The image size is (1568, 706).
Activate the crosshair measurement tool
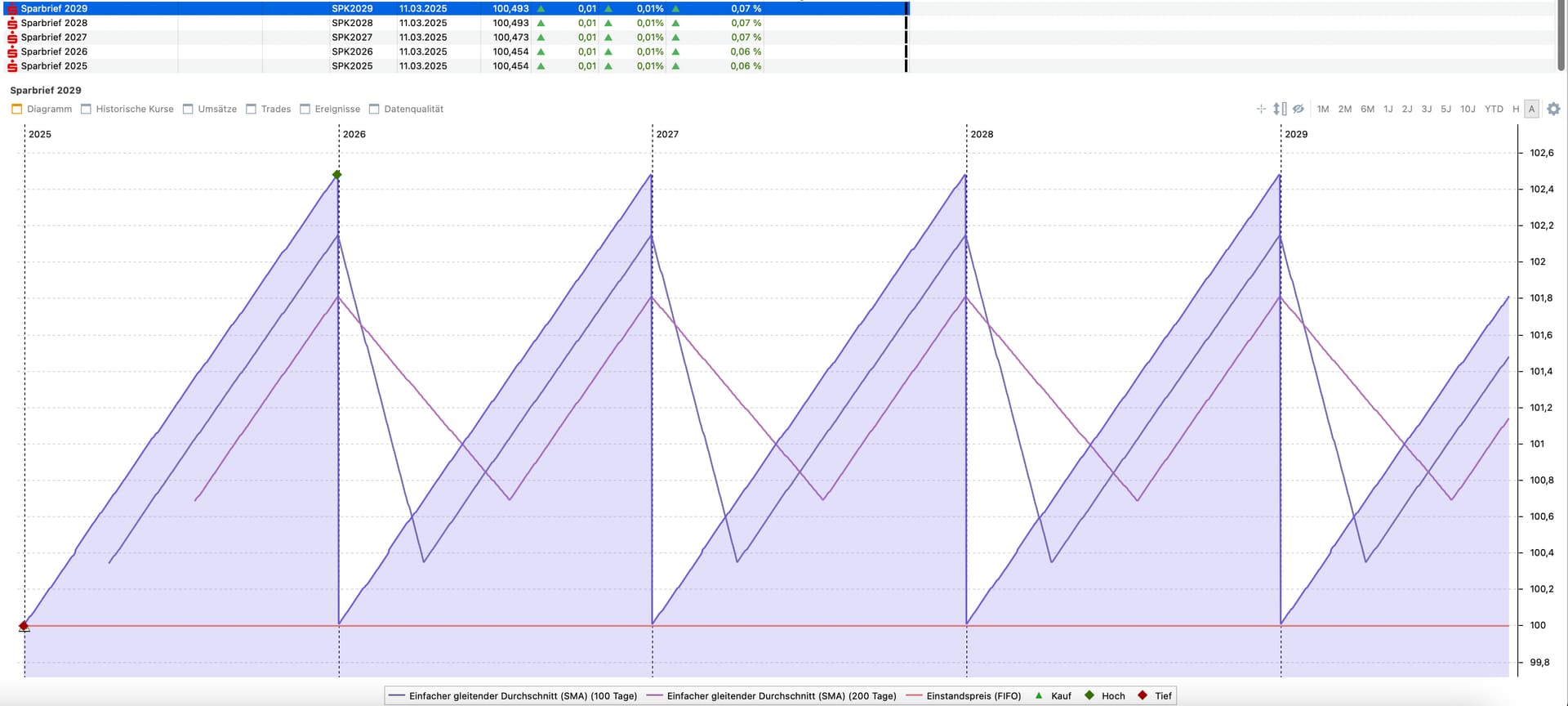coord(1261,109)
